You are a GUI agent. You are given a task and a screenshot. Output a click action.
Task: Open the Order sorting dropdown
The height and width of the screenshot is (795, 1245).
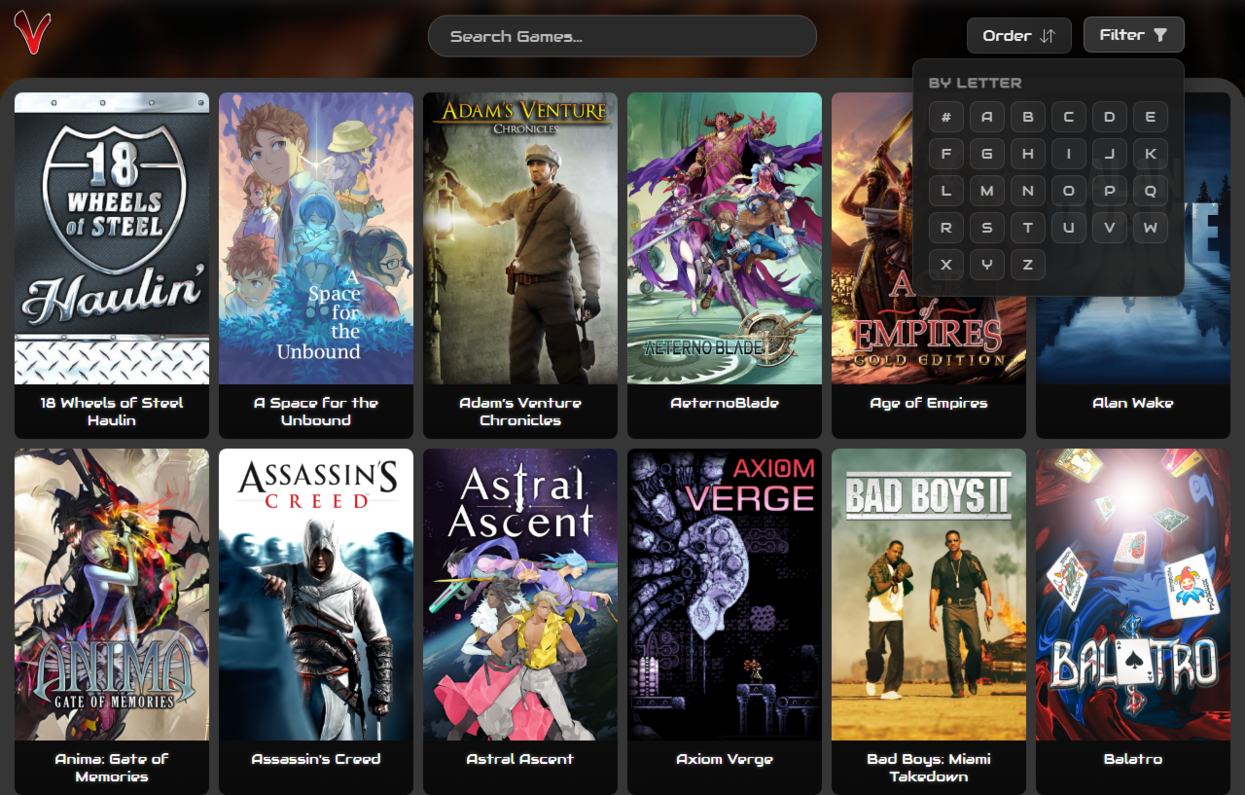point(1019,35)
